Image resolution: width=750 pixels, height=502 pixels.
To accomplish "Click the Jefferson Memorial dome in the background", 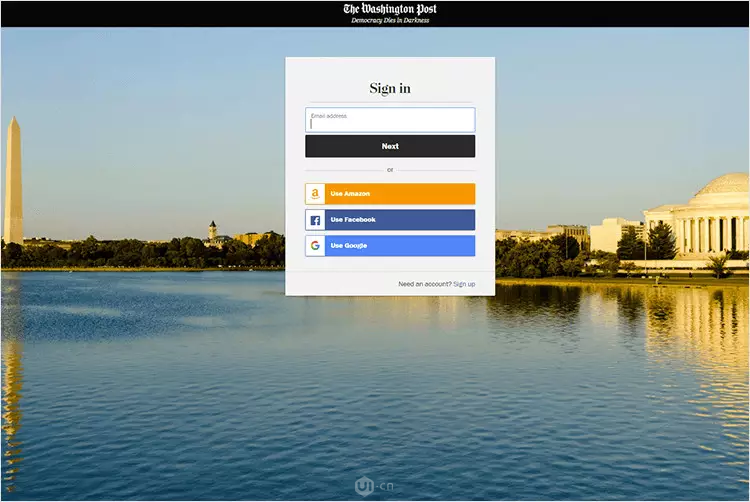I will pos(720,186).
